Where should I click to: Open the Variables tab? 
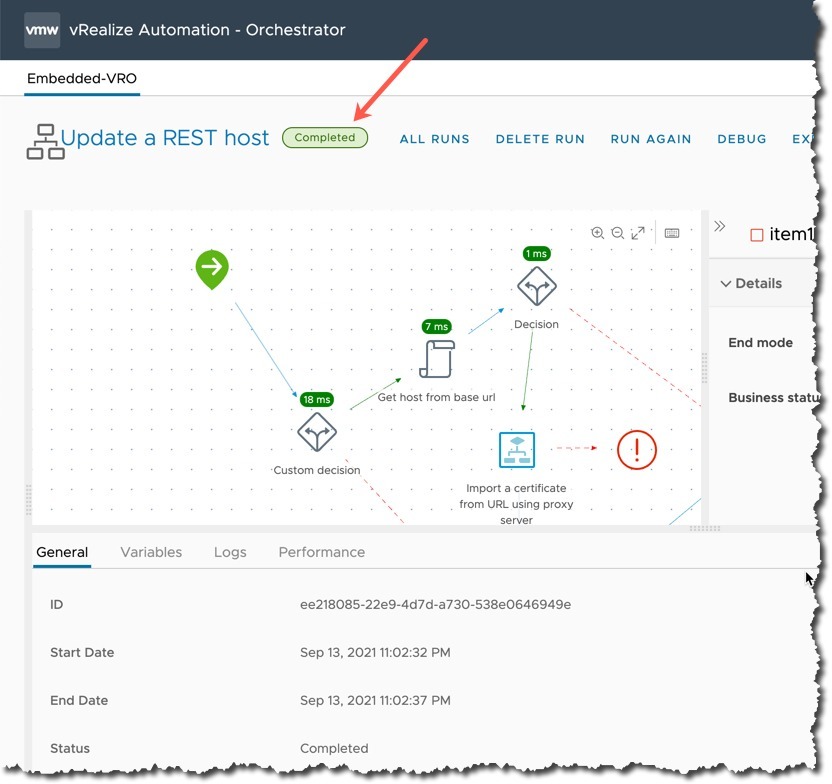pyautogui.click(x=151, y=552)
